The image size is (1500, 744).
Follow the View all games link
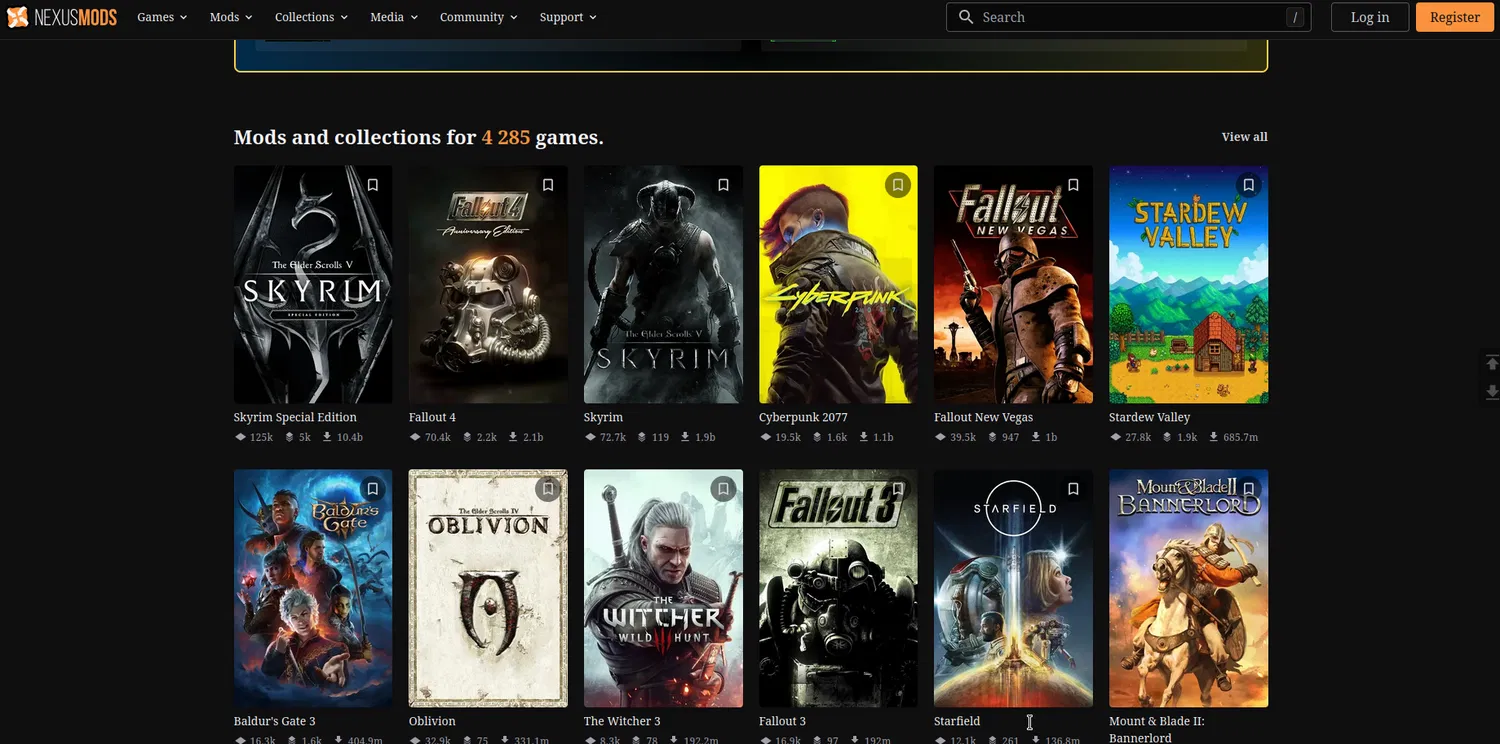click(x=1245, y=137)
